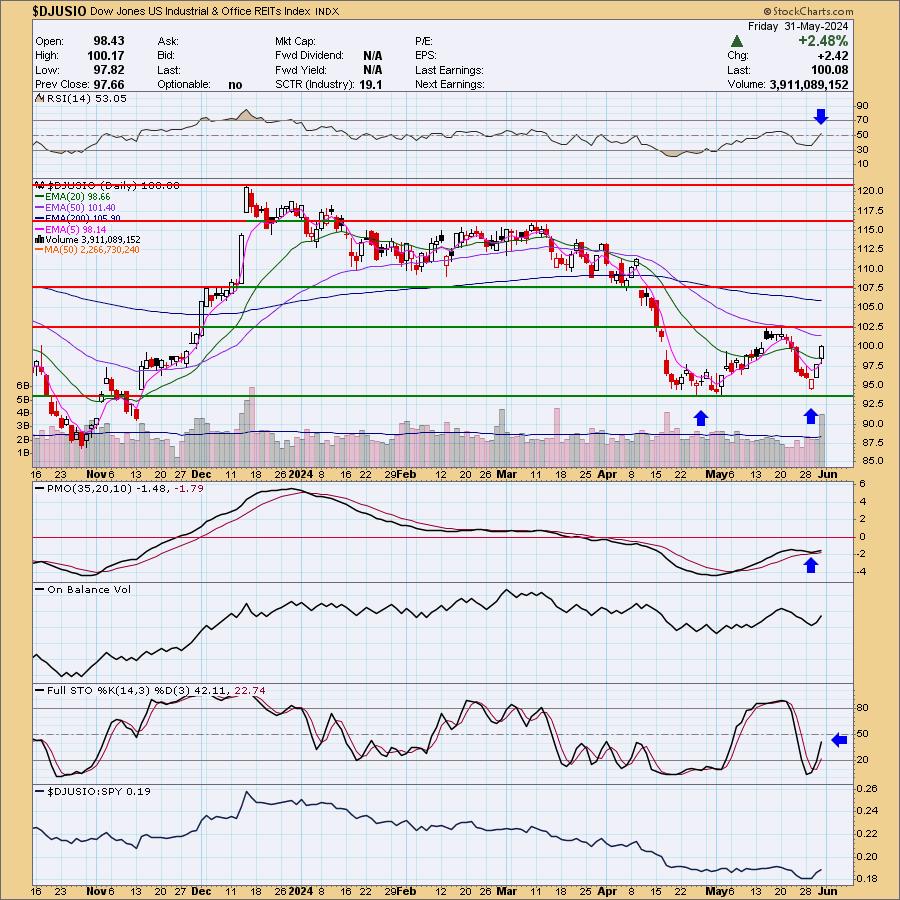Click the tallest candlestick peak near 120
Screen dimensions: 900x900
point(247,199)
